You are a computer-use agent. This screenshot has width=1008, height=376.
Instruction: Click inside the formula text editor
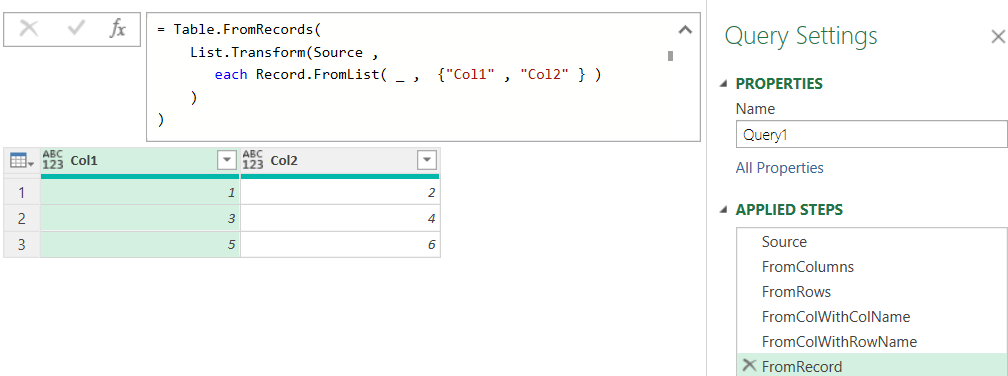pos(423,76)
